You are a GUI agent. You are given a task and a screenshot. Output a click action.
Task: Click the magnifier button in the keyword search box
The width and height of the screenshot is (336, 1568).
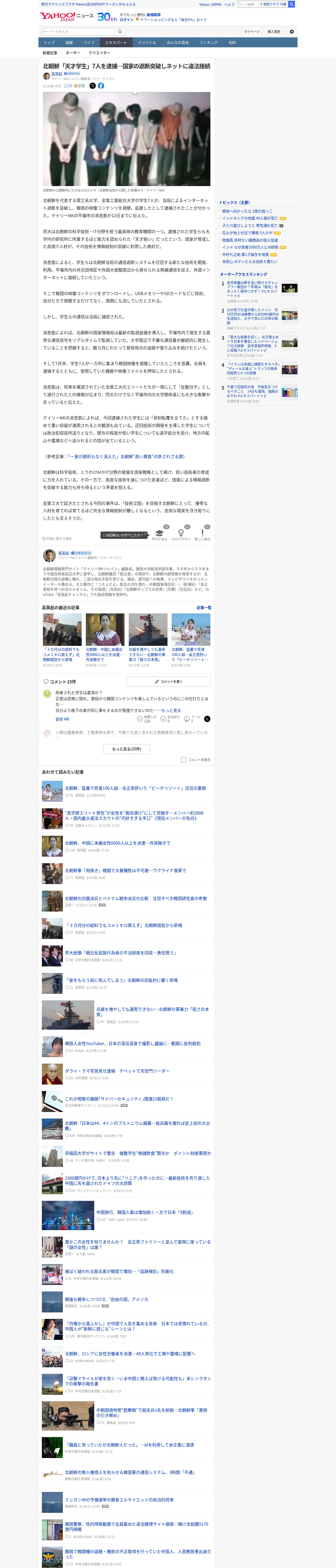tap(120, 32)
